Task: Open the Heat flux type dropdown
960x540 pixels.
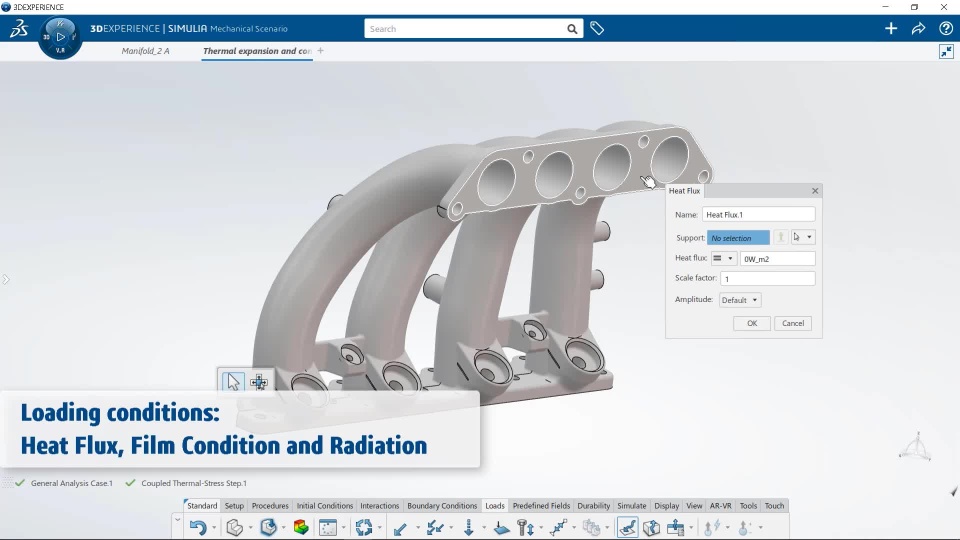Action: (x=724, y=258)
